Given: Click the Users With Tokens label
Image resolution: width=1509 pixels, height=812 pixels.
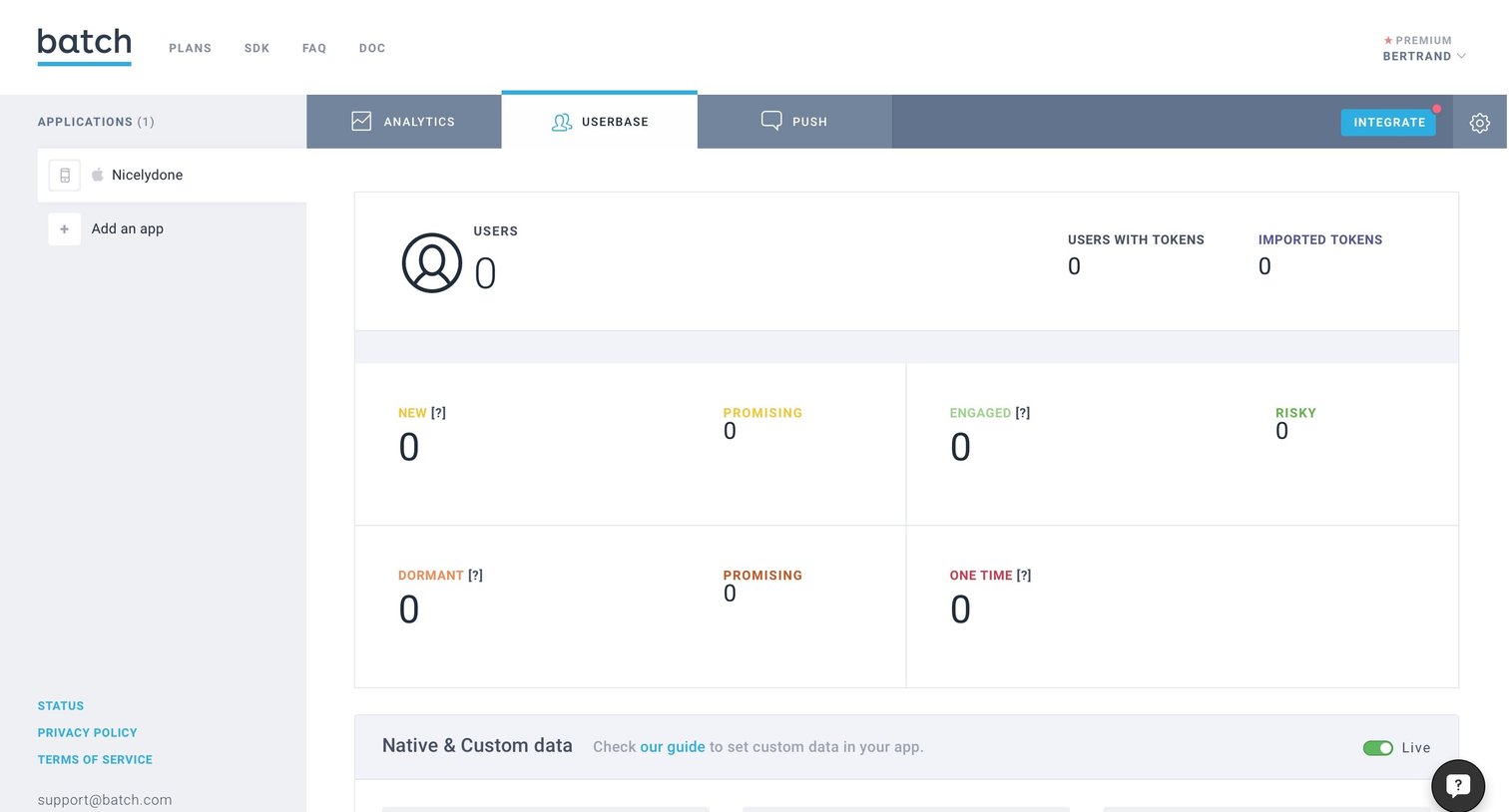Looking at the screenshot, I should click(x=1136, y=240).
